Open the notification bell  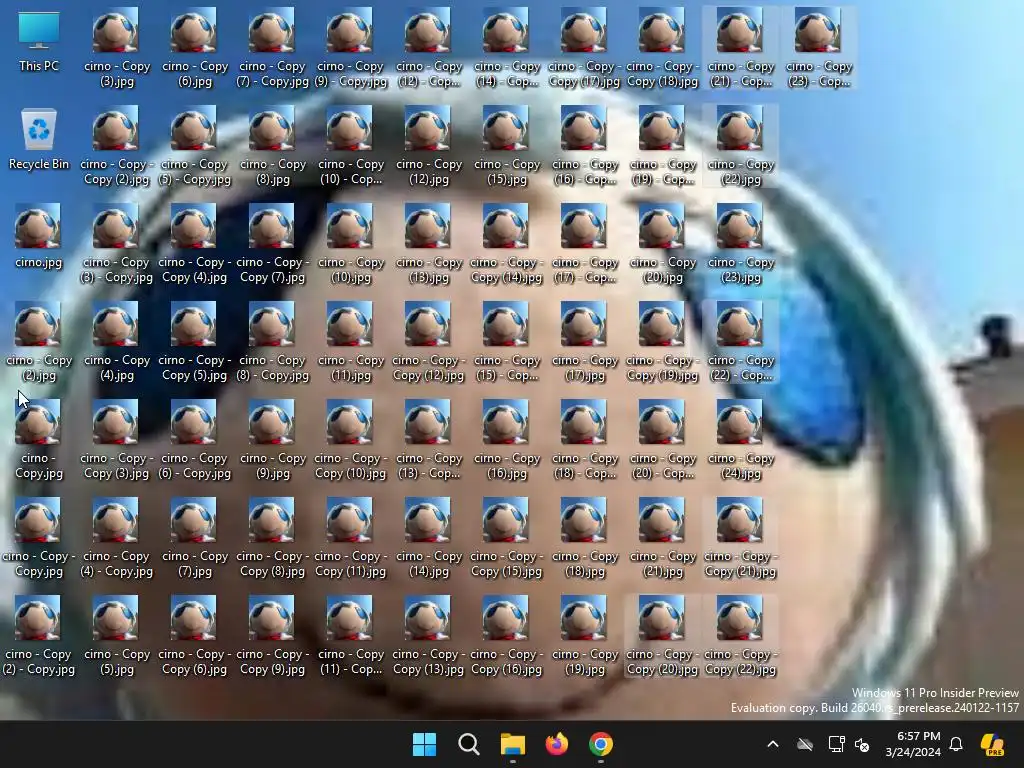coord(956,744)
